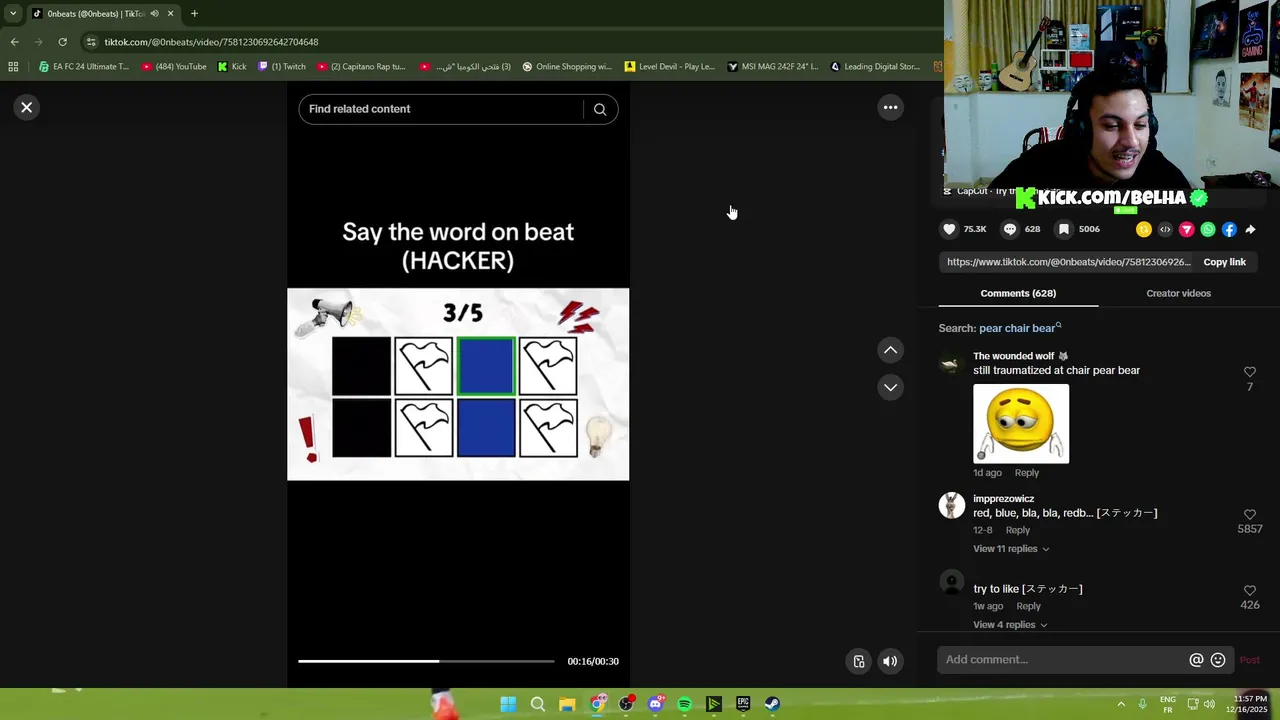Reply to the 'try to like' comment

click(1028, 606)
